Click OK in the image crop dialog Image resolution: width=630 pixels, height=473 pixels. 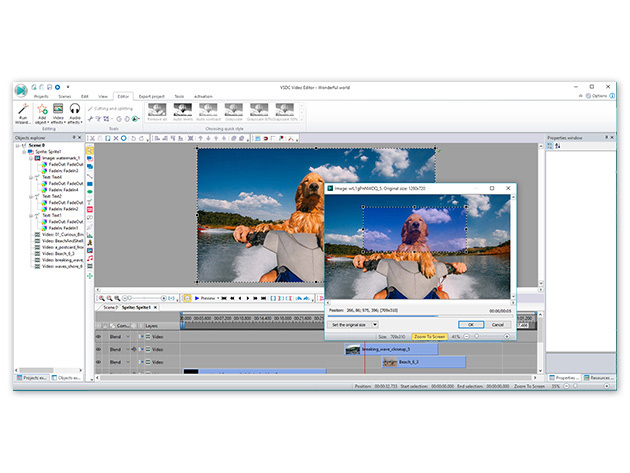tap(471, 325)
